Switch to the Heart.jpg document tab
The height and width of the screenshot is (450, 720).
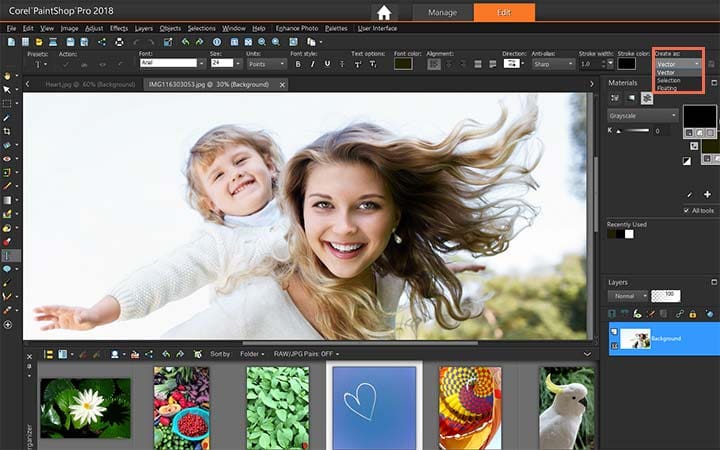[90, 84]
